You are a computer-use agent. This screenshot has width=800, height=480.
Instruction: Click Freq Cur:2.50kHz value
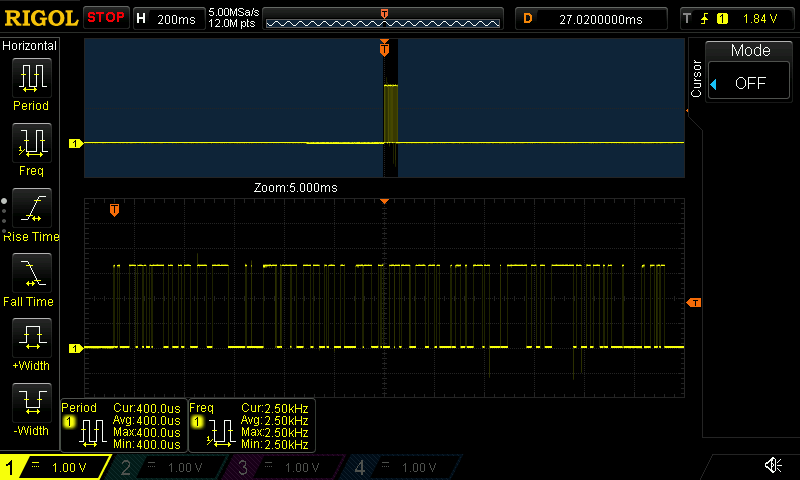(274, 408)
